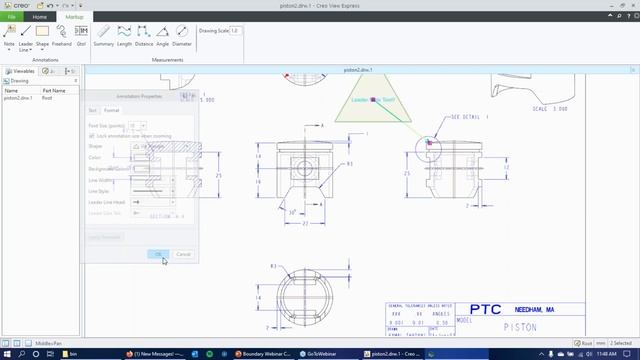The height and width of the screenshot is (360, 640).
Task: Open the Leader Line Head dropdown
Action: click(x=173, y=202)
